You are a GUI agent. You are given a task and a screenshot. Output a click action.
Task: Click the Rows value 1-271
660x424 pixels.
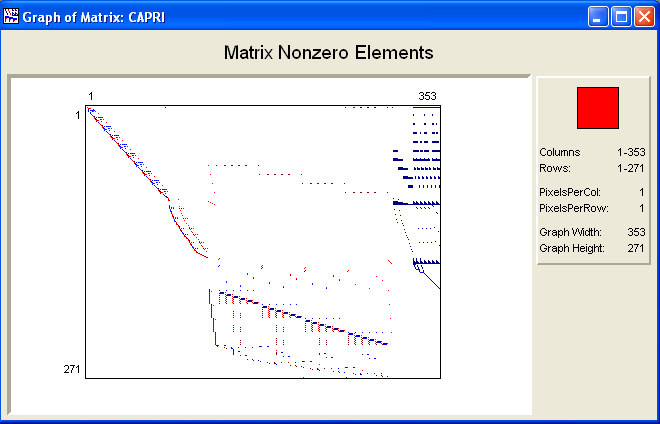point(629,168)
